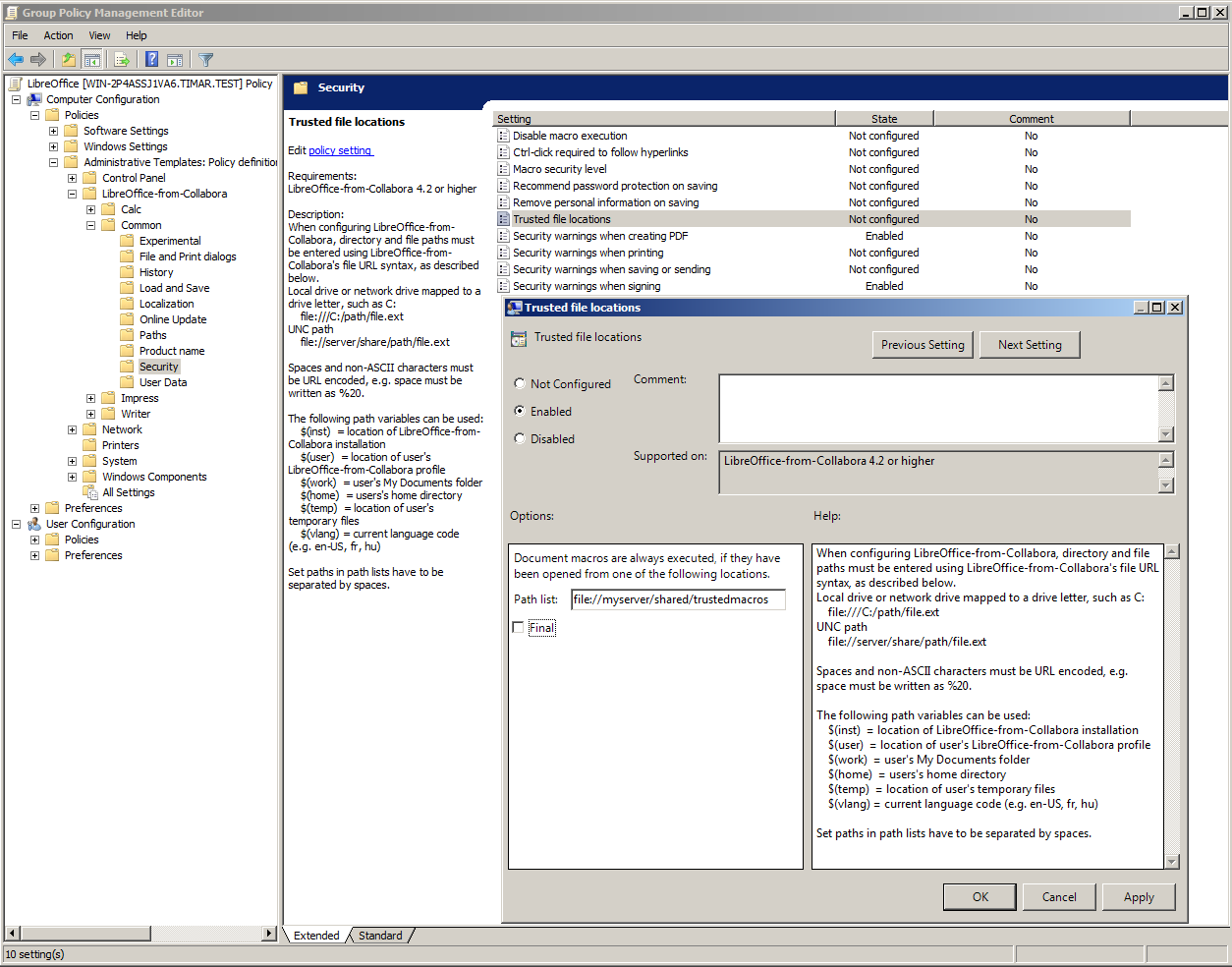Click the LibreOffice policy scroll icon in tree
1232x967 pixels.
pyautogui.click(x=16, y=84)
